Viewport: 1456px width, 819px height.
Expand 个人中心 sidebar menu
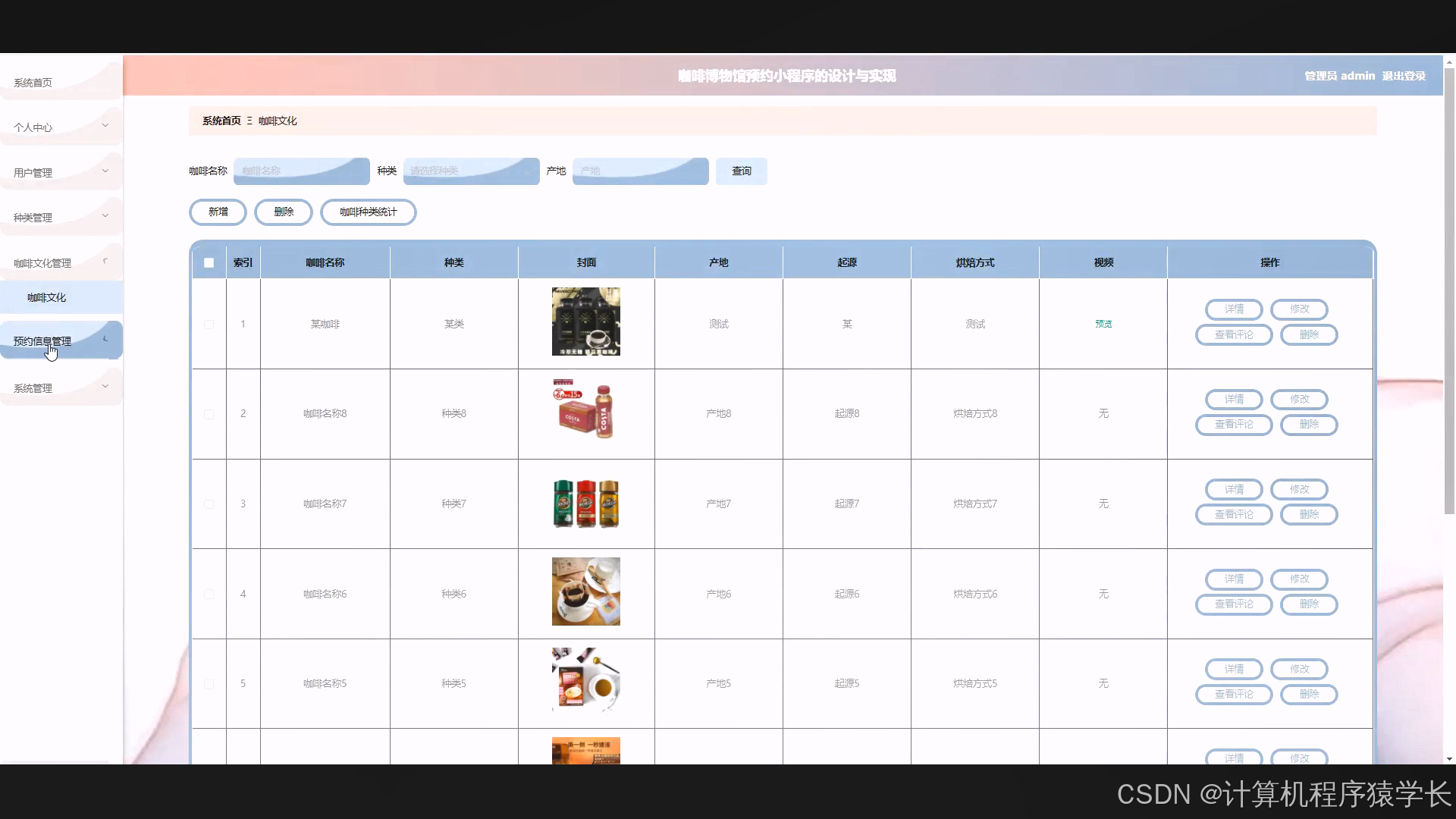point(61,127)
